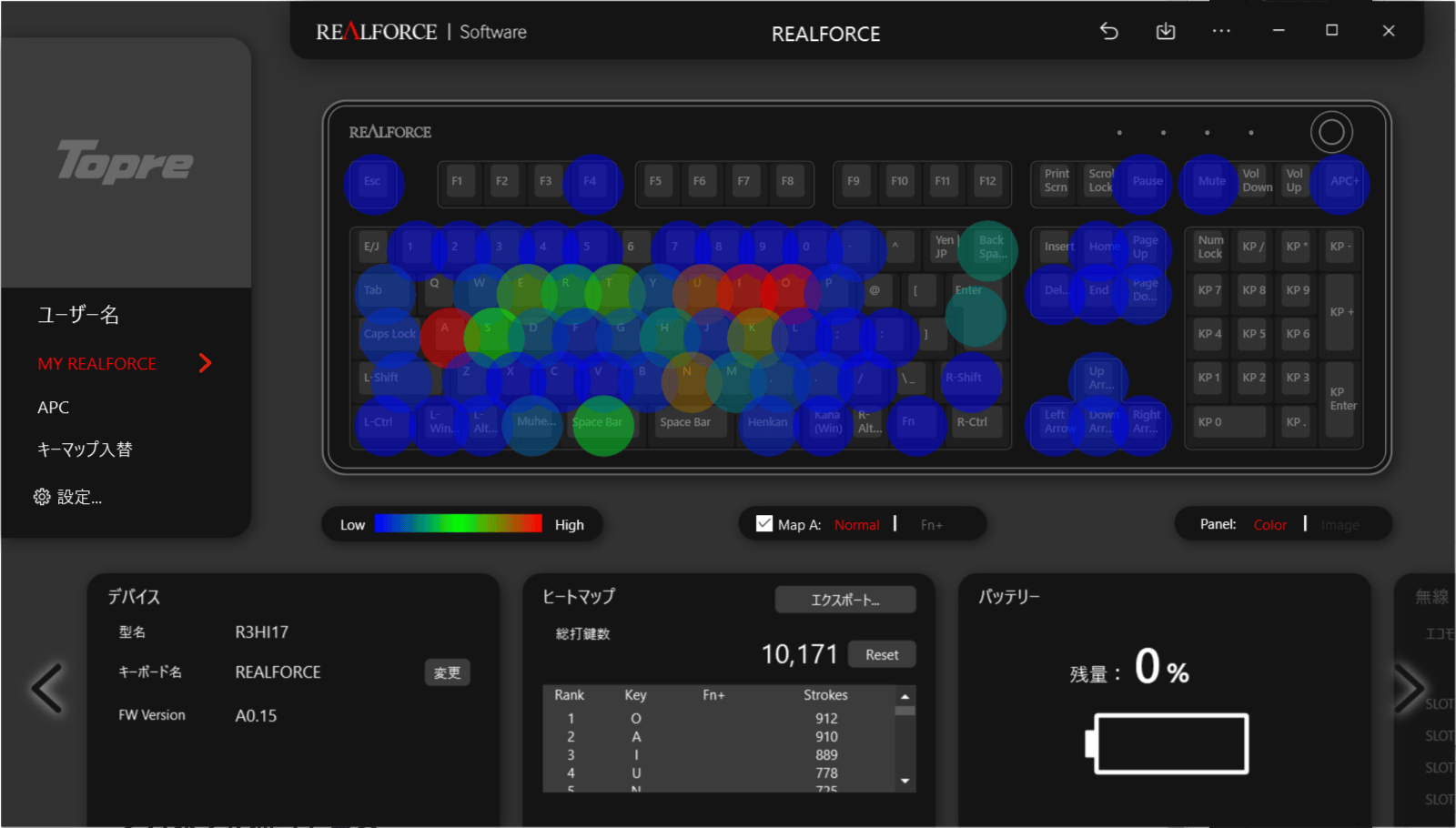Open the three-dots more options menu
Image resolution: width=1456 pixels, height=828 pixels.
click(1221, 31)
